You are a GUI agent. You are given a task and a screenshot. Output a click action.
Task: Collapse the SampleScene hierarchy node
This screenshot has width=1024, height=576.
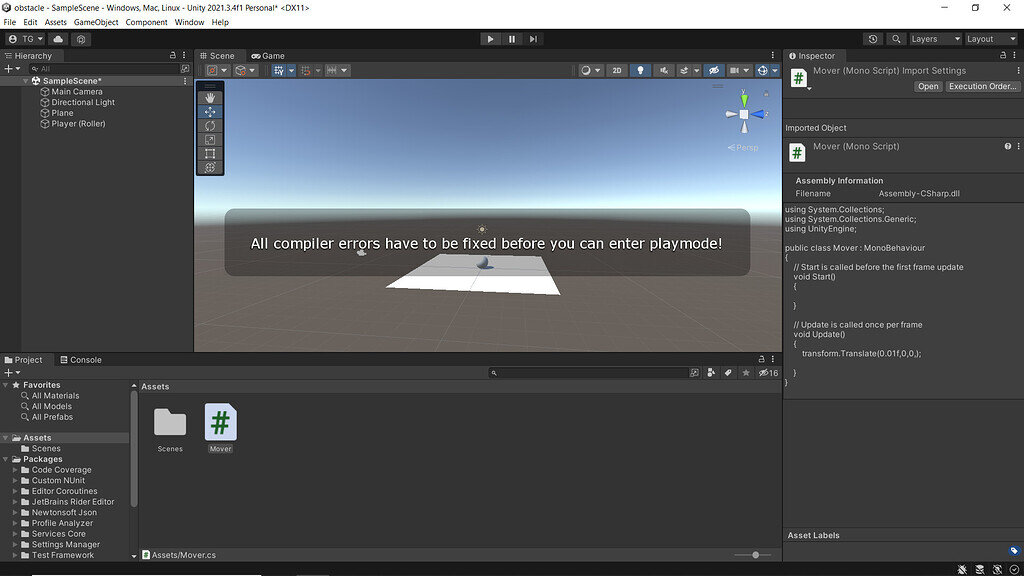(x=26, y=81)
